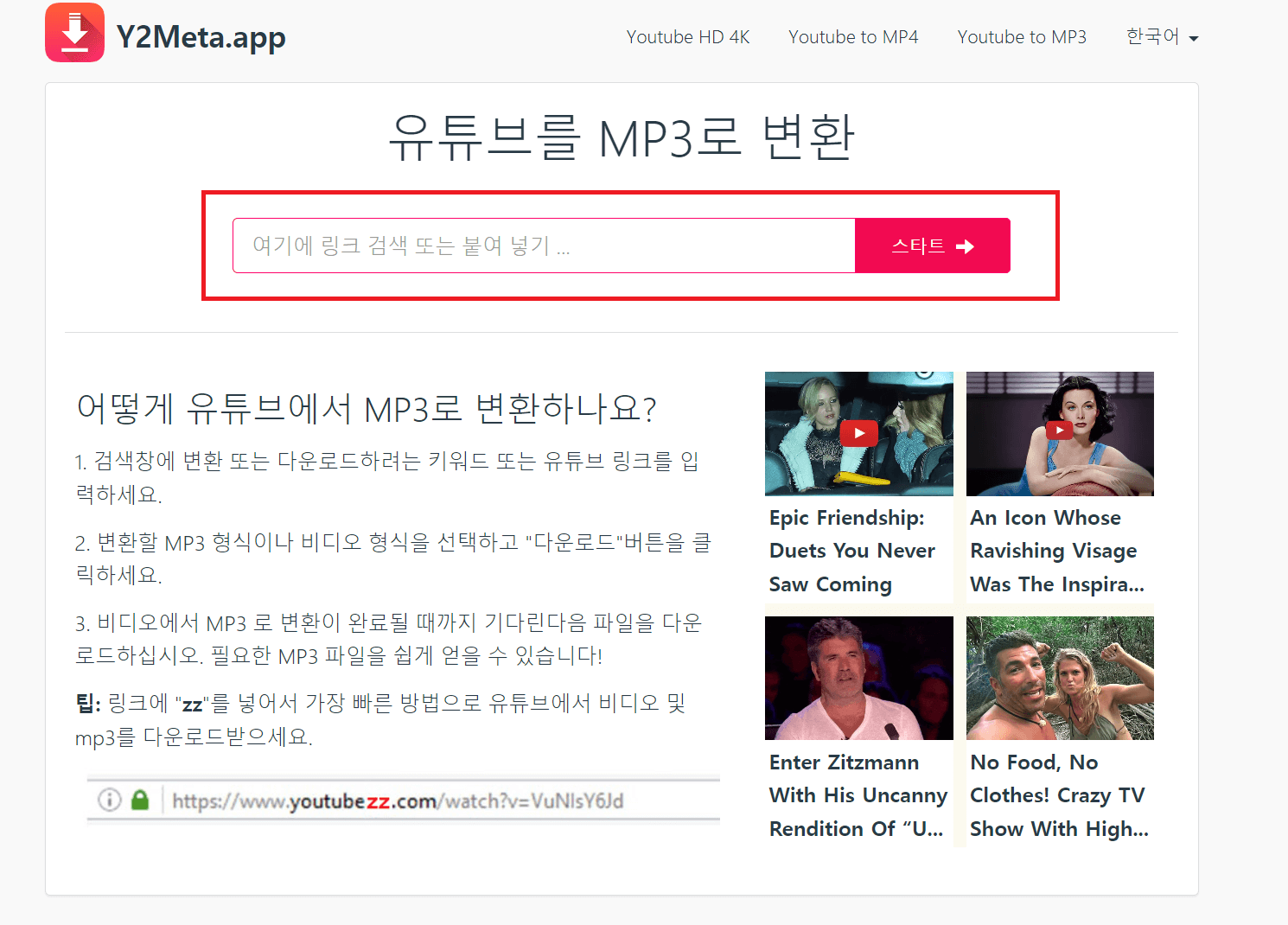Click the youtubezz.com example URL text

[398, 801]
